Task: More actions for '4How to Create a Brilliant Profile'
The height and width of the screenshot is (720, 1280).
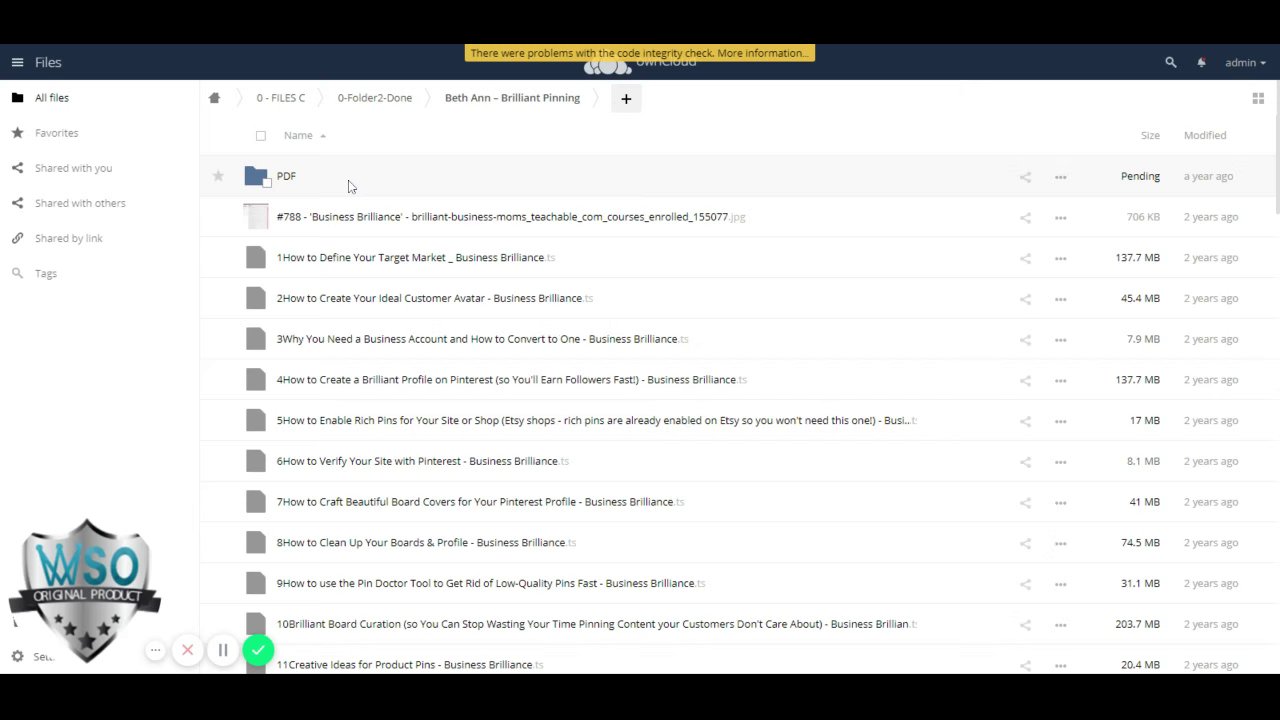Action: click(1060, 380)
